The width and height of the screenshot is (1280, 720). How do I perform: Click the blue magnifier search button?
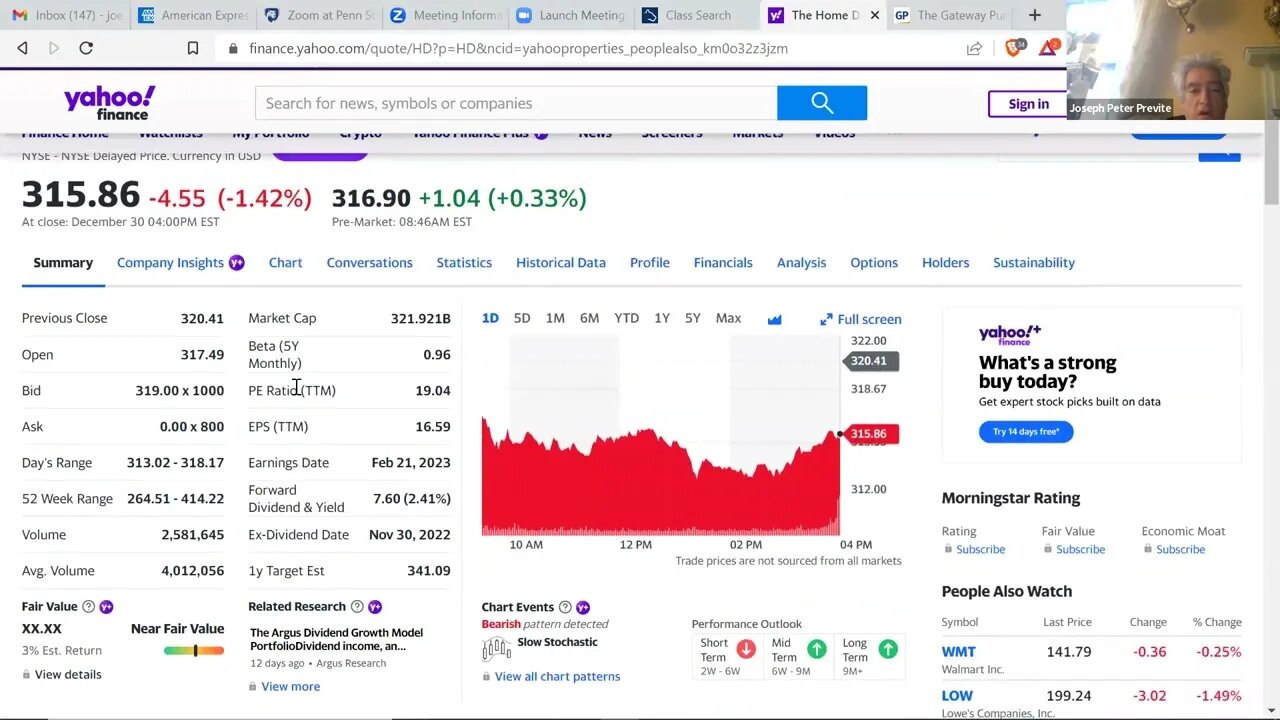click(x=822, y=103)
